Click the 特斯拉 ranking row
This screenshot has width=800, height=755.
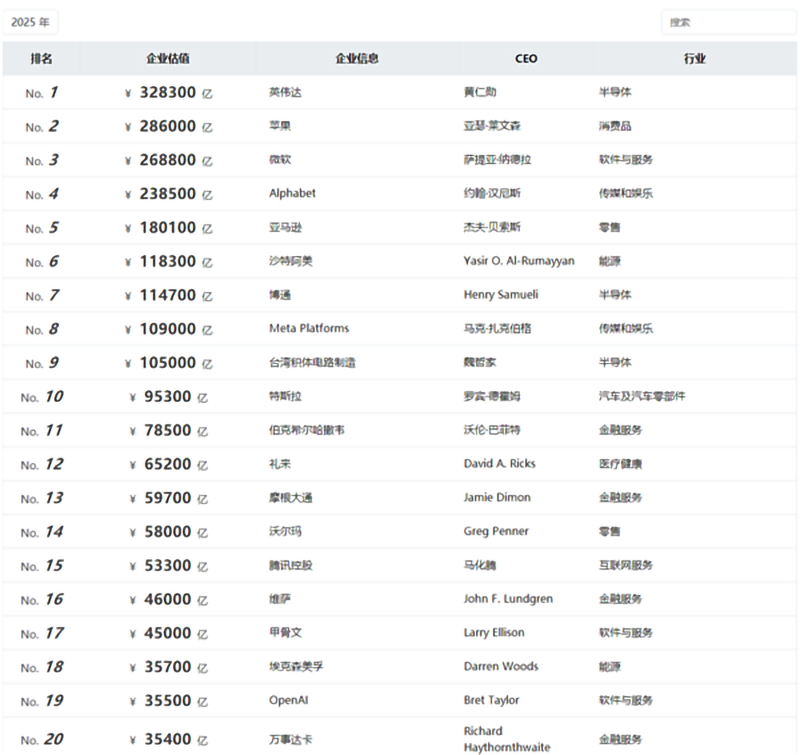39,396
